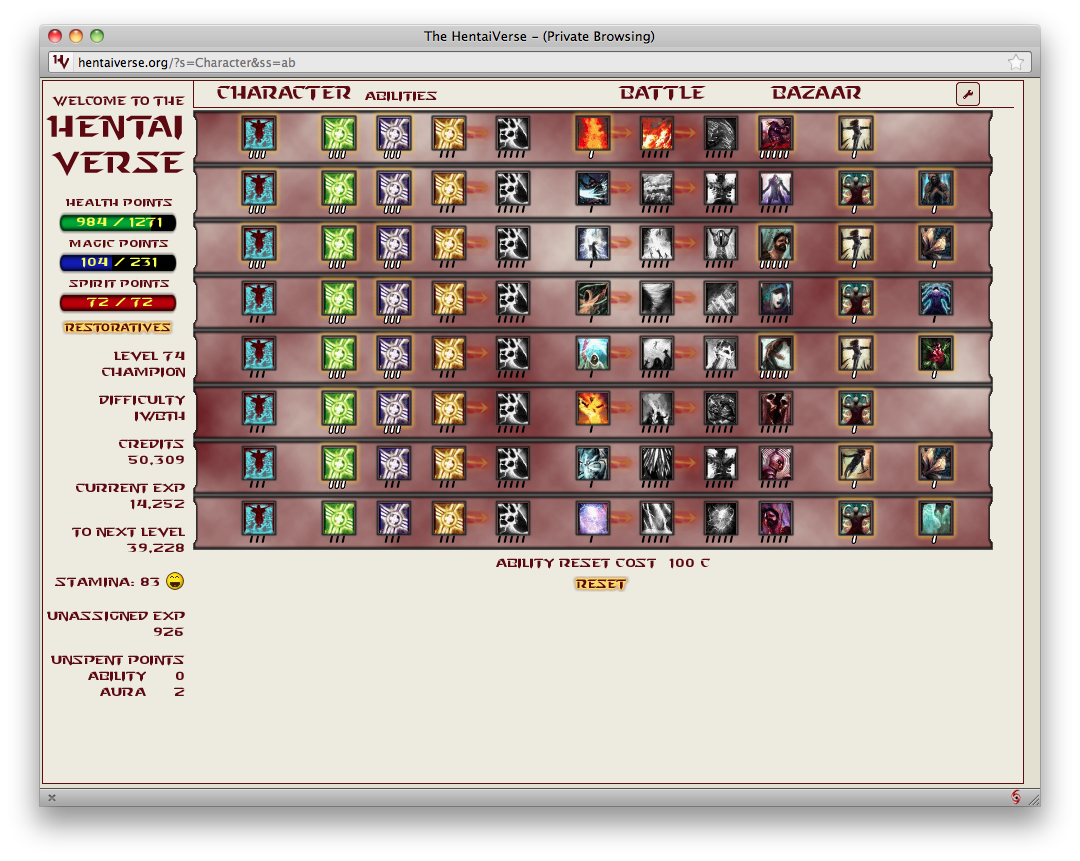Click the grayscale spiky rays ability icon
This screenshot has width=1080, height=861.
tap(656, 464)
